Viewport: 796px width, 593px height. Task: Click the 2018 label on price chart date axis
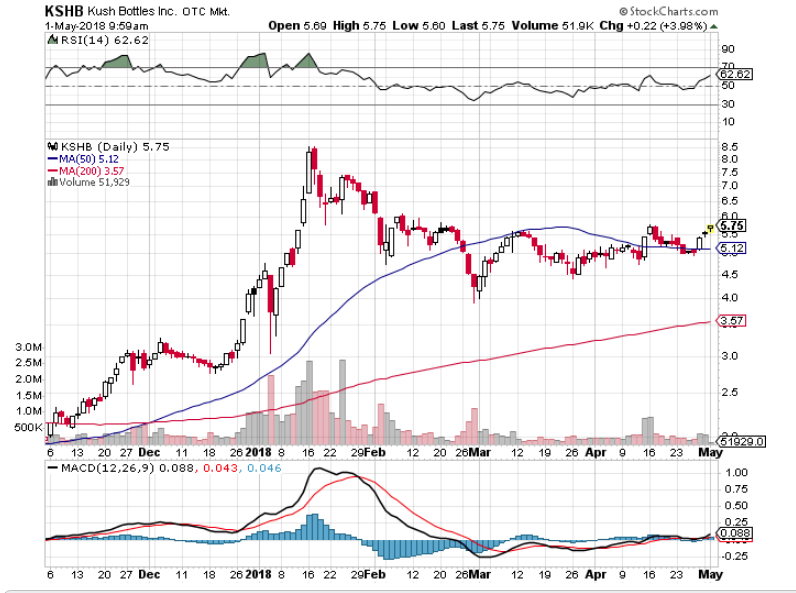click(x=257, y=452)
